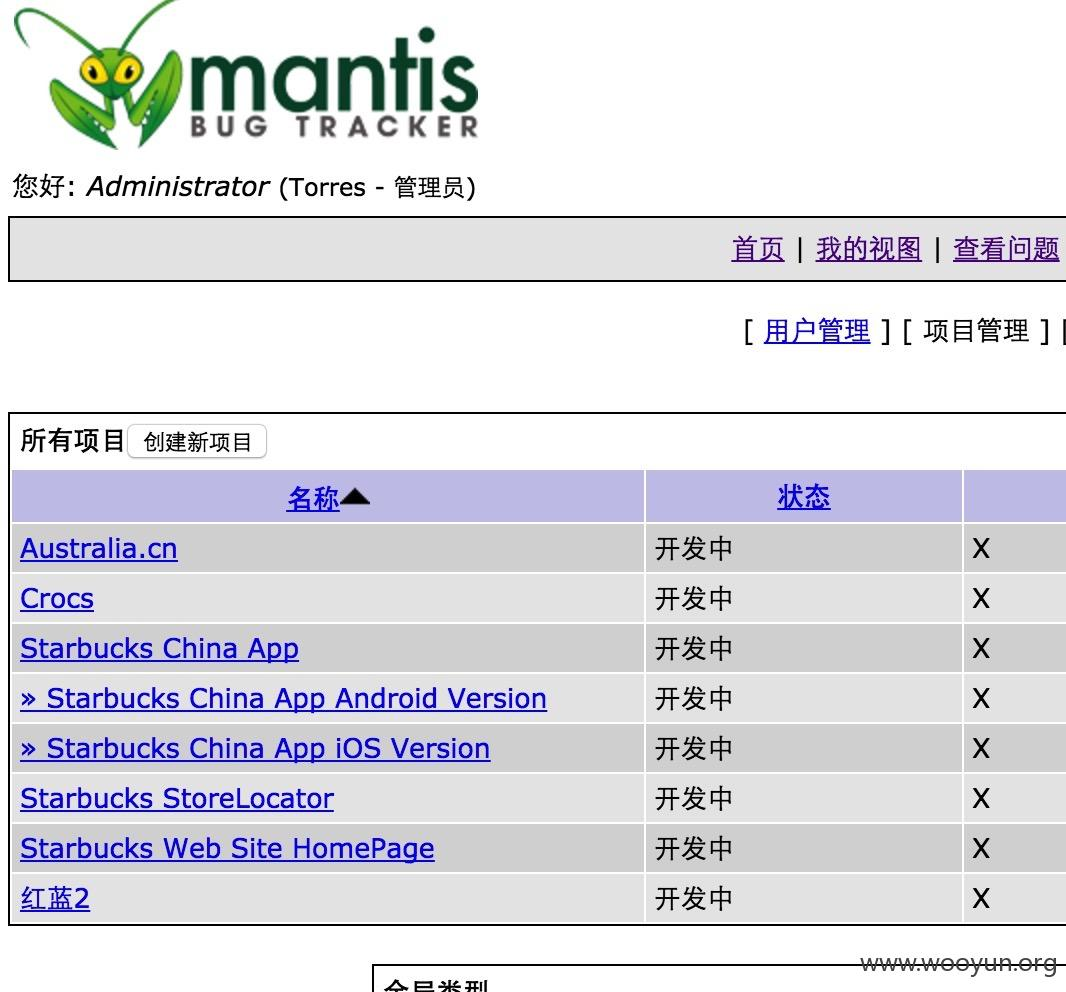The width and height of the screenshot is (1066, 992).
Task: Open the 我的视图 navigation link
Action: [868, 249]
